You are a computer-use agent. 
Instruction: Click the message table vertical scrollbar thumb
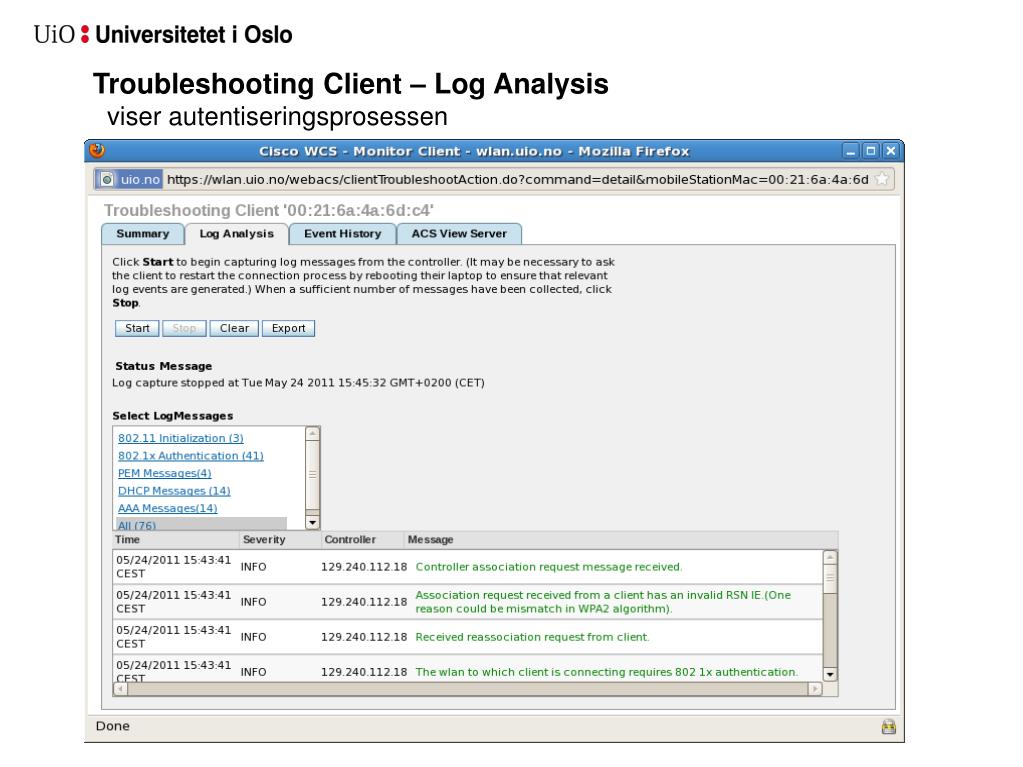[x=830, y=579]
